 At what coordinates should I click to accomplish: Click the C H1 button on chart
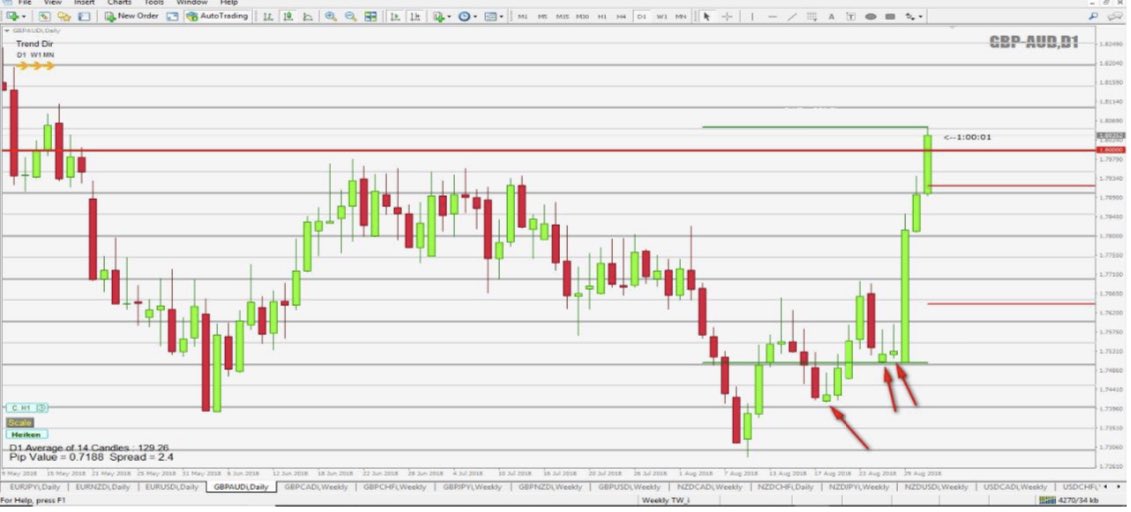27,408
